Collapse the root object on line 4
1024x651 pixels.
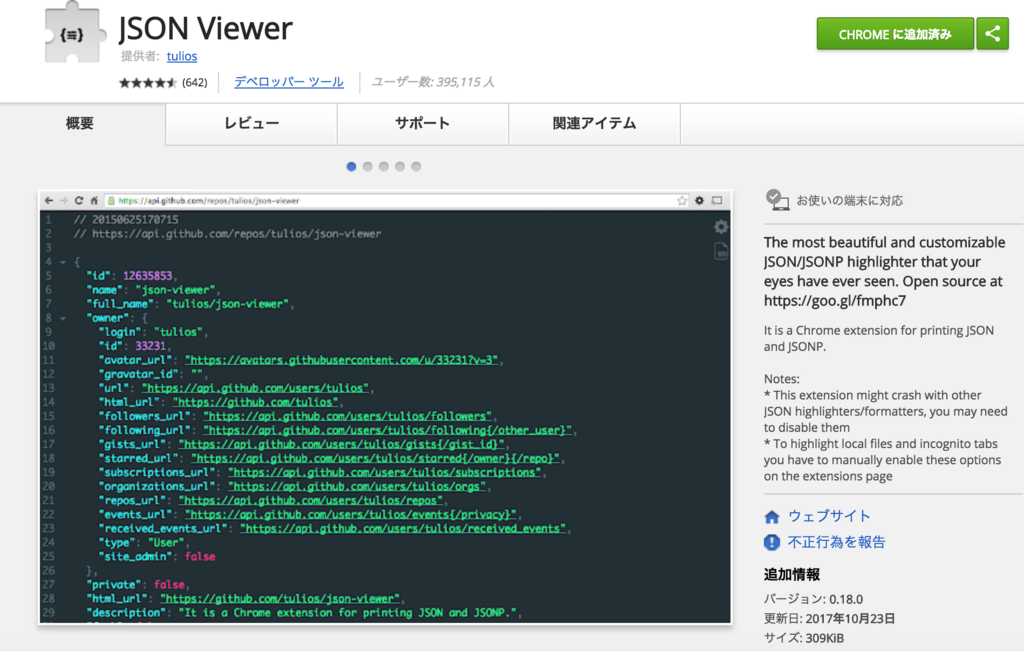[x=63, y=262]
